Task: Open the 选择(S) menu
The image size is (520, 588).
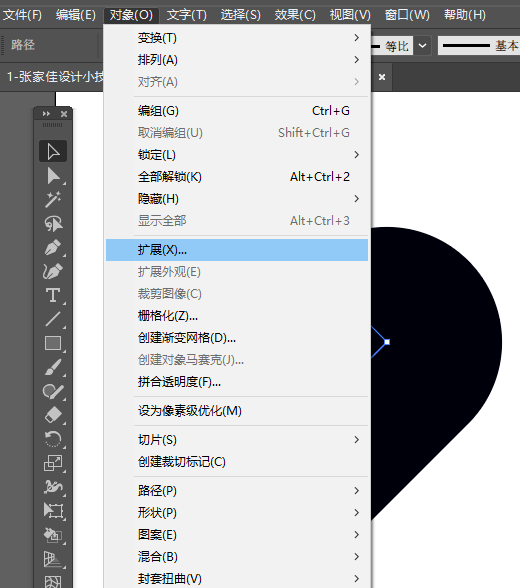Action: 240,15
